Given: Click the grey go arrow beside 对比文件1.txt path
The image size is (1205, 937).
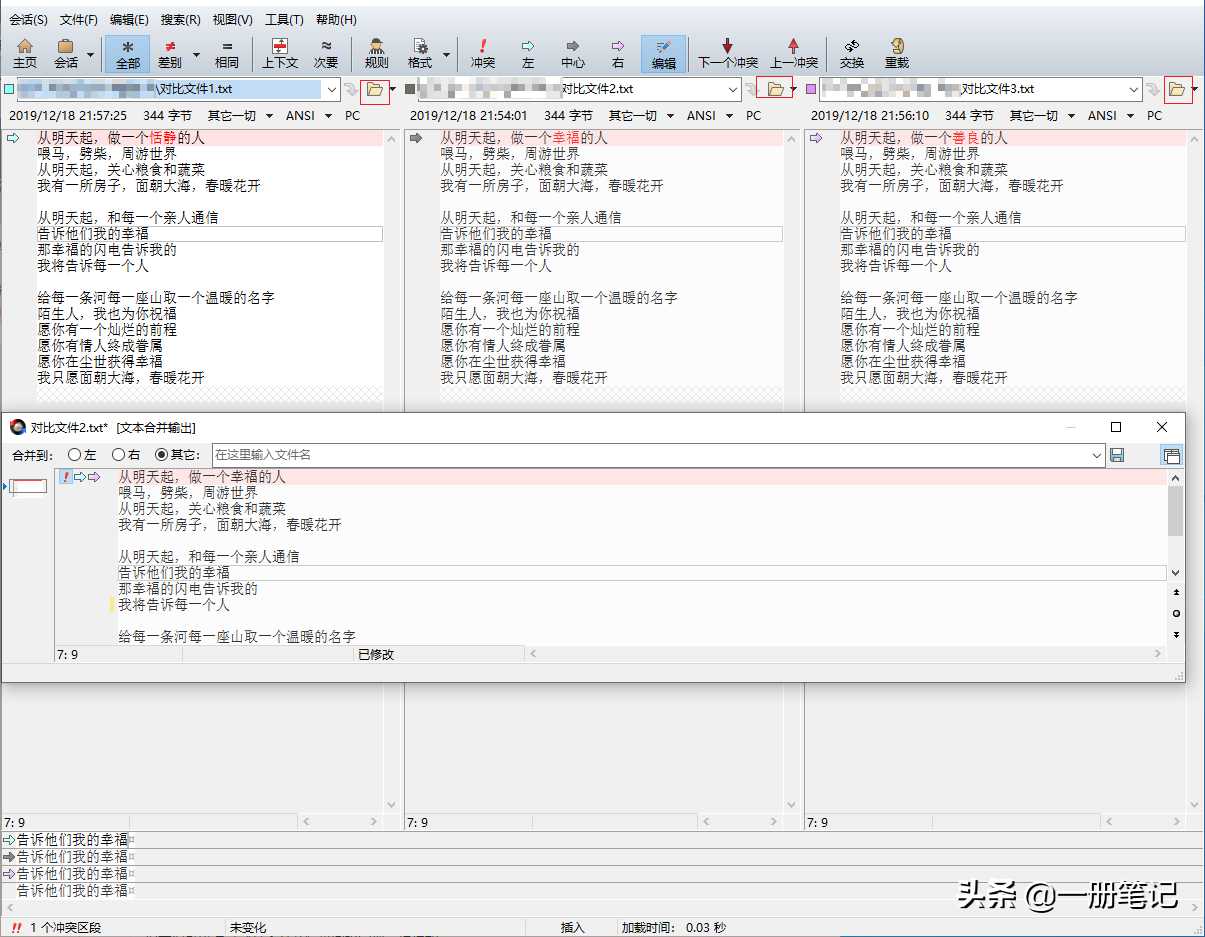Looking at the screenshot, I should [x=350, y=89].
